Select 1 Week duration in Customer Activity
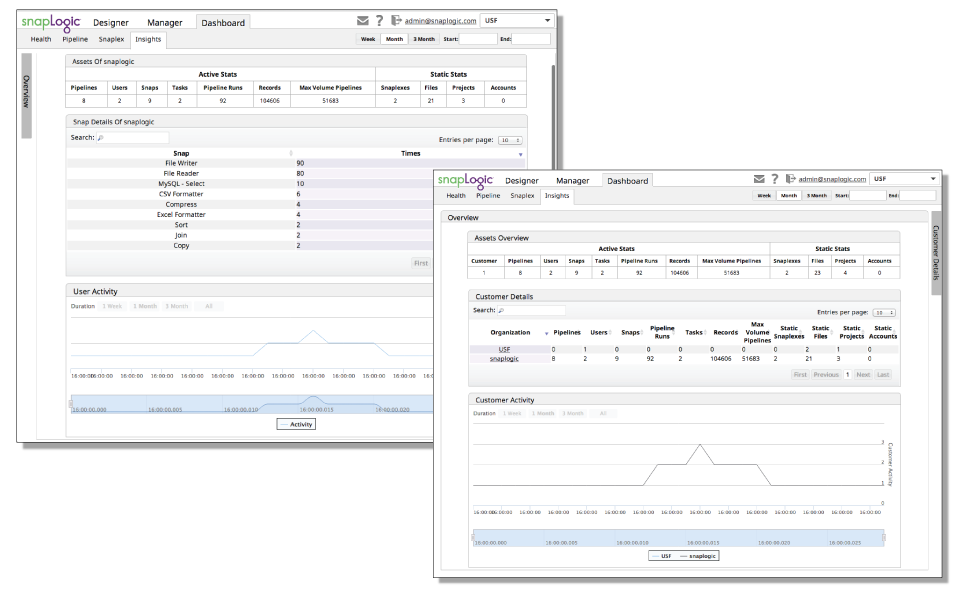This screenshot has height=600, width=960. click(x=512, y=414)
